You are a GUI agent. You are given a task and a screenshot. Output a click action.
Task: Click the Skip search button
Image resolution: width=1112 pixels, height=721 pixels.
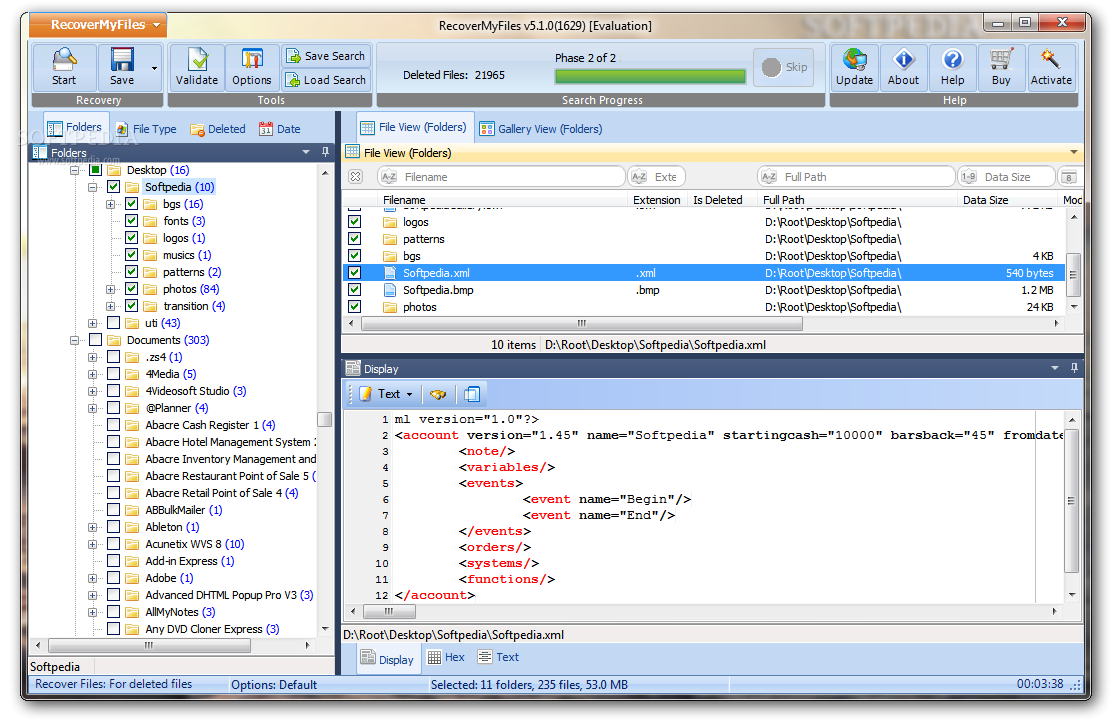[784, 67]
